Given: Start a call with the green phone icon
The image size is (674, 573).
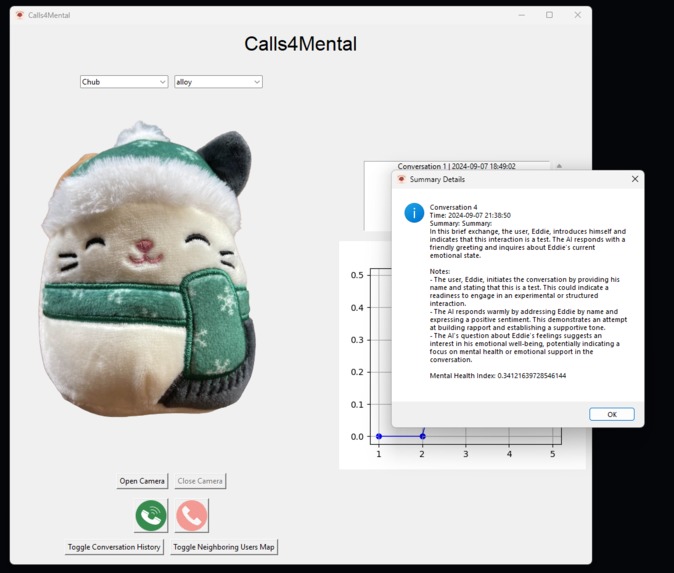Looking at the screenshot, I should 151,515.
